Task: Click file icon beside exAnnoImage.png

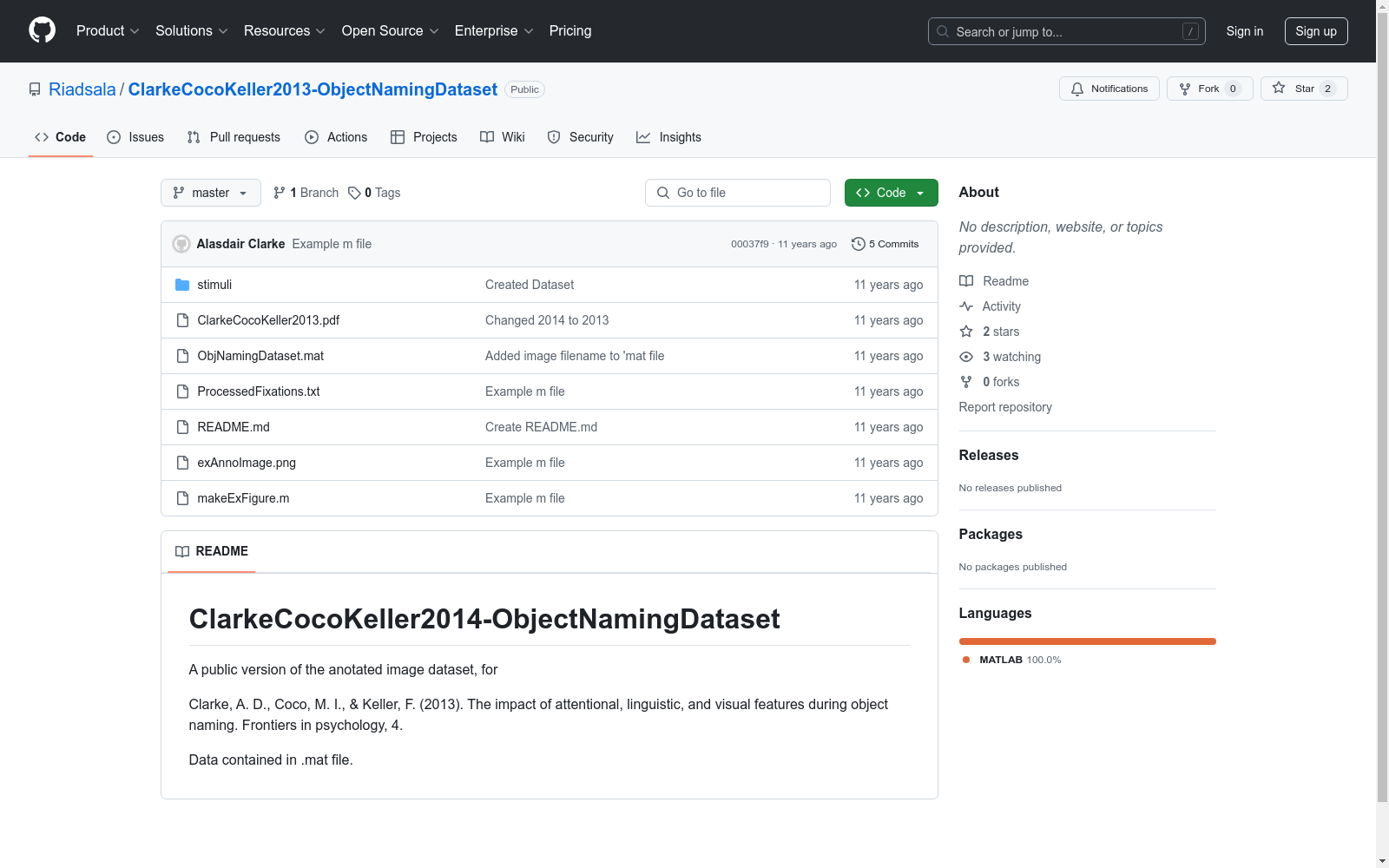Action: click(182, 463)
